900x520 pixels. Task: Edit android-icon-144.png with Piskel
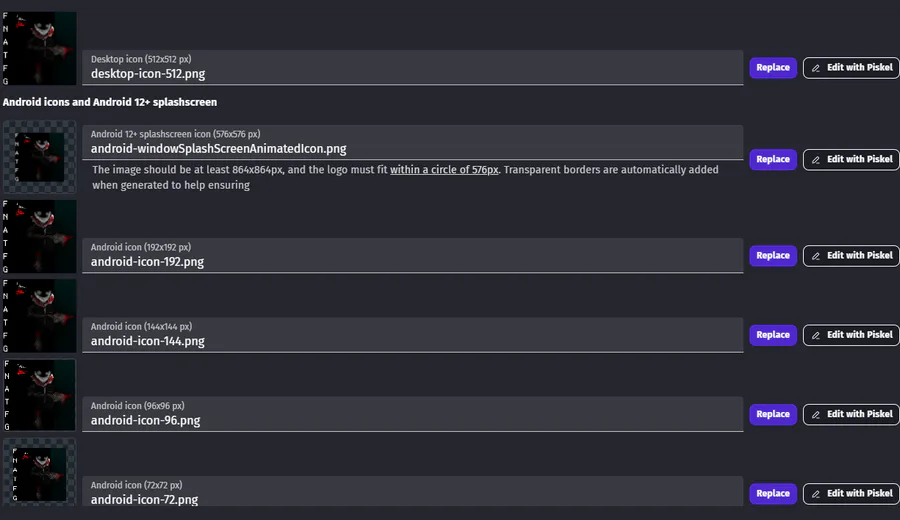pyautogui.click(x=851, y=335)
